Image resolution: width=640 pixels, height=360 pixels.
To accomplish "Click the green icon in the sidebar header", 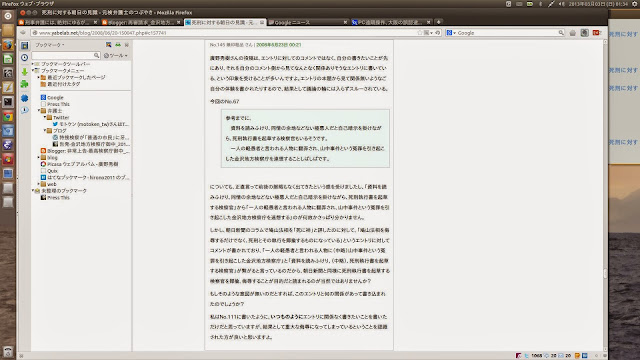I will [x=118, y=45].
